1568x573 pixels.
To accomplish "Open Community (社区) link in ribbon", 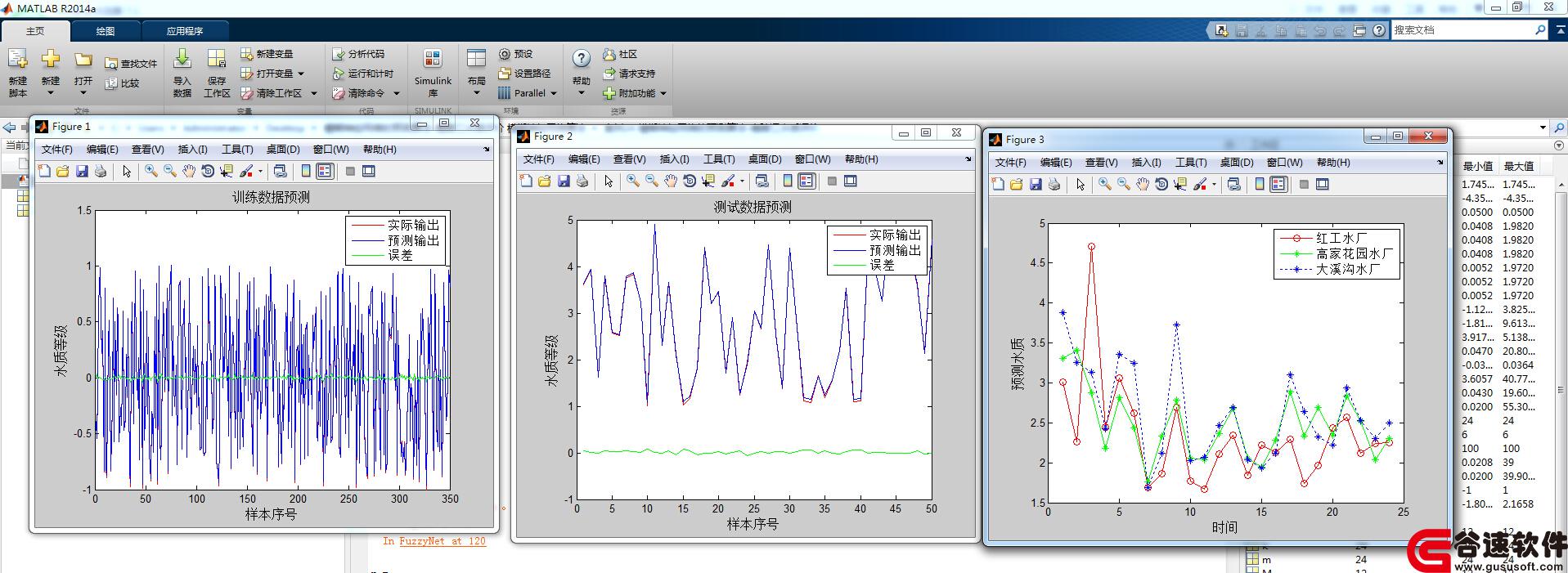I will [620, 54].
